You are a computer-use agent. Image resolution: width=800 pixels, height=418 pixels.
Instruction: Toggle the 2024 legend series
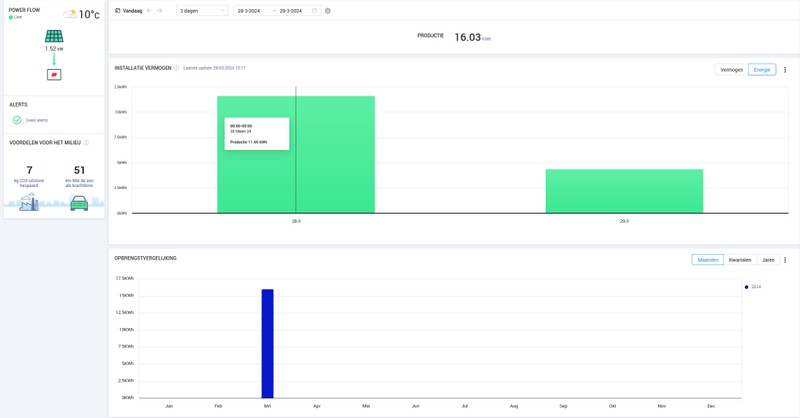[x=753, y=287]
